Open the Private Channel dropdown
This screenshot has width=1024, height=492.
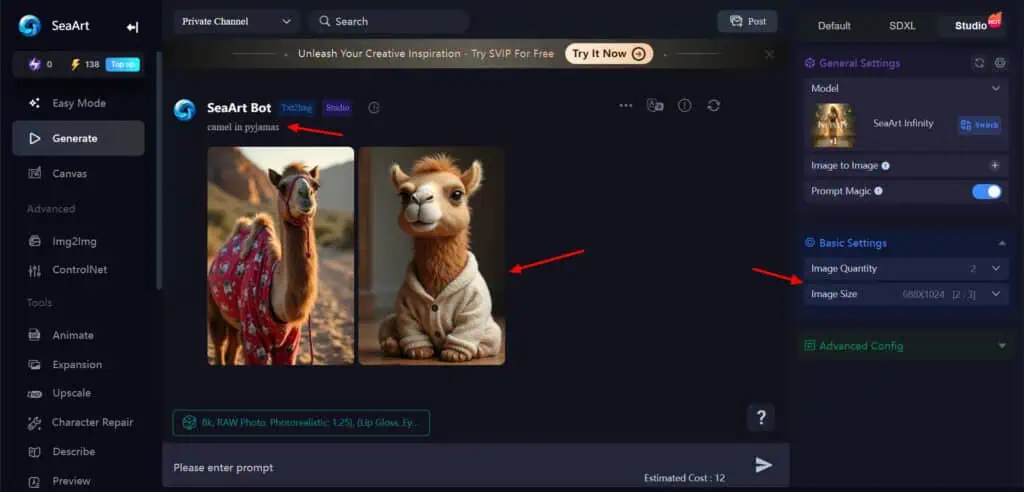236,21
